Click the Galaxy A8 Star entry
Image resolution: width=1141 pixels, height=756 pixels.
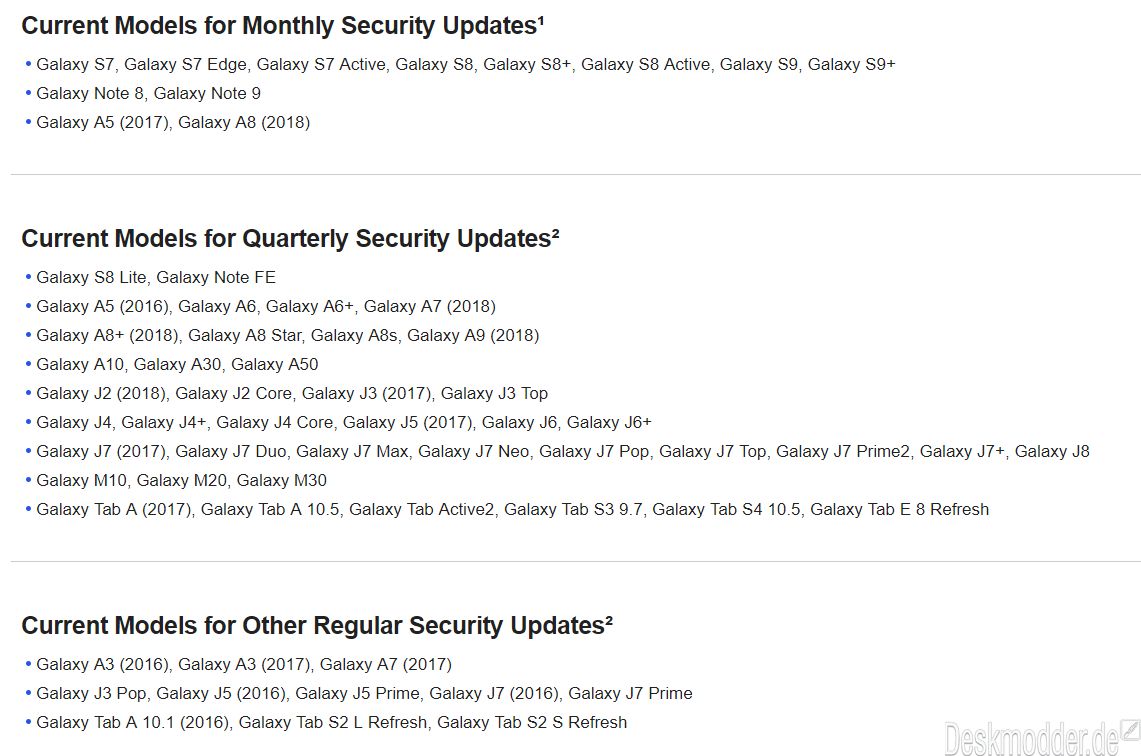(x=244, y=336)
